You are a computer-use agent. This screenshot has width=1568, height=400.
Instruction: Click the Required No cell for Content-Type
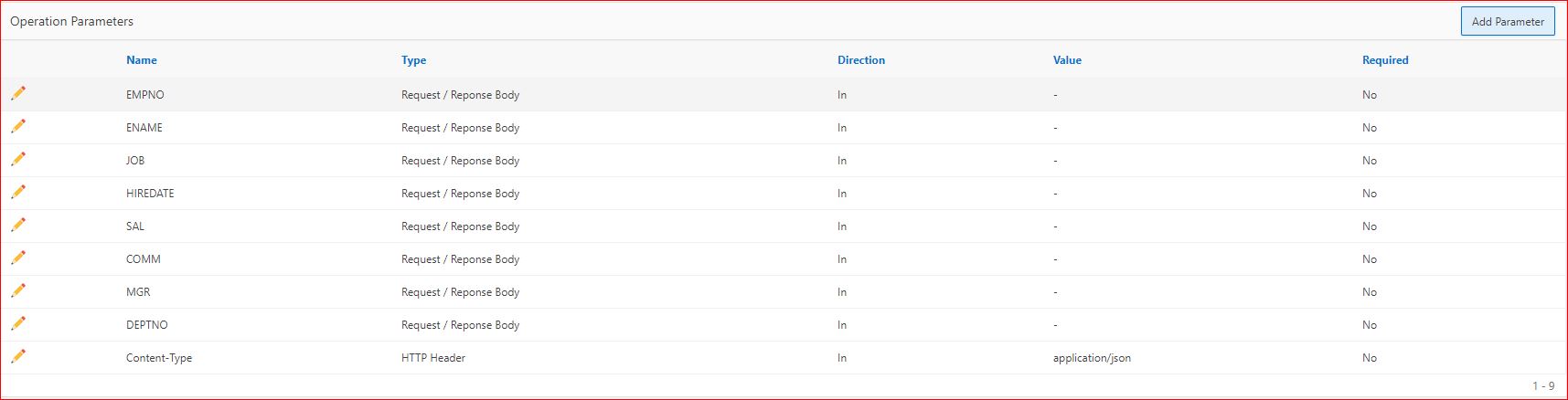coord(1370,358)
